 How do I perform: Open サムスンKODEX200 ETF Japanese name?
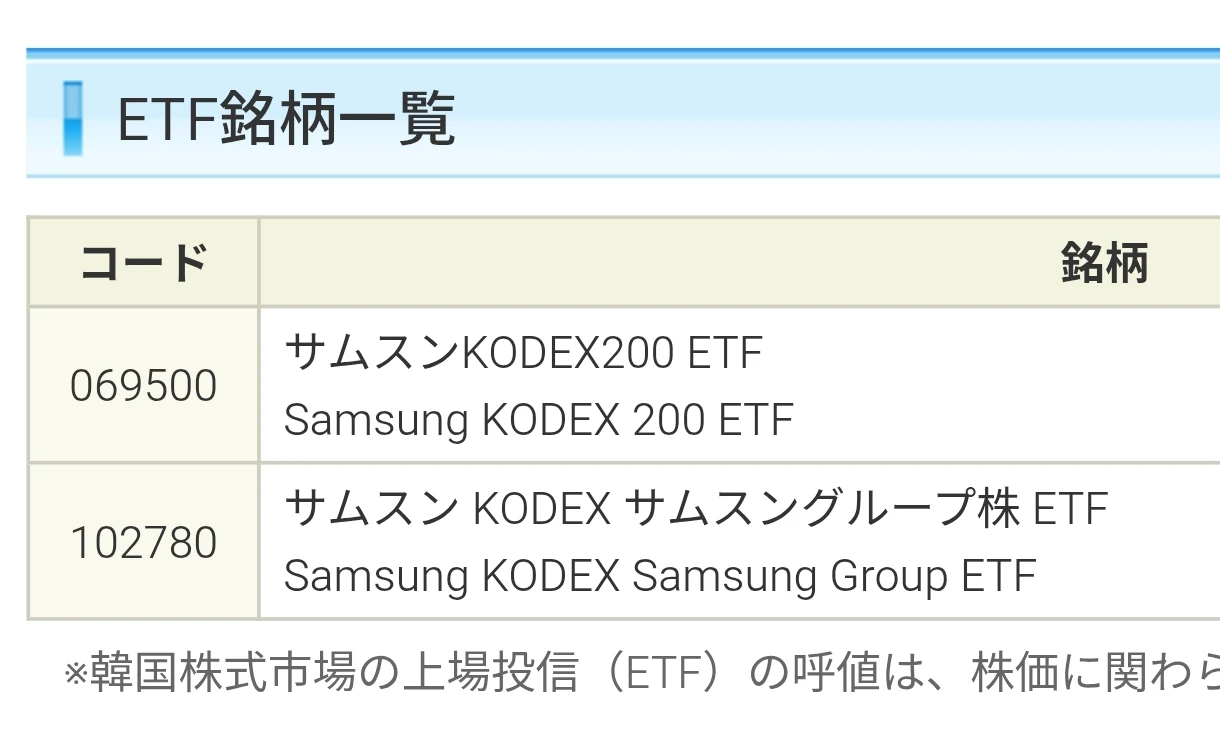pos(523,353)
